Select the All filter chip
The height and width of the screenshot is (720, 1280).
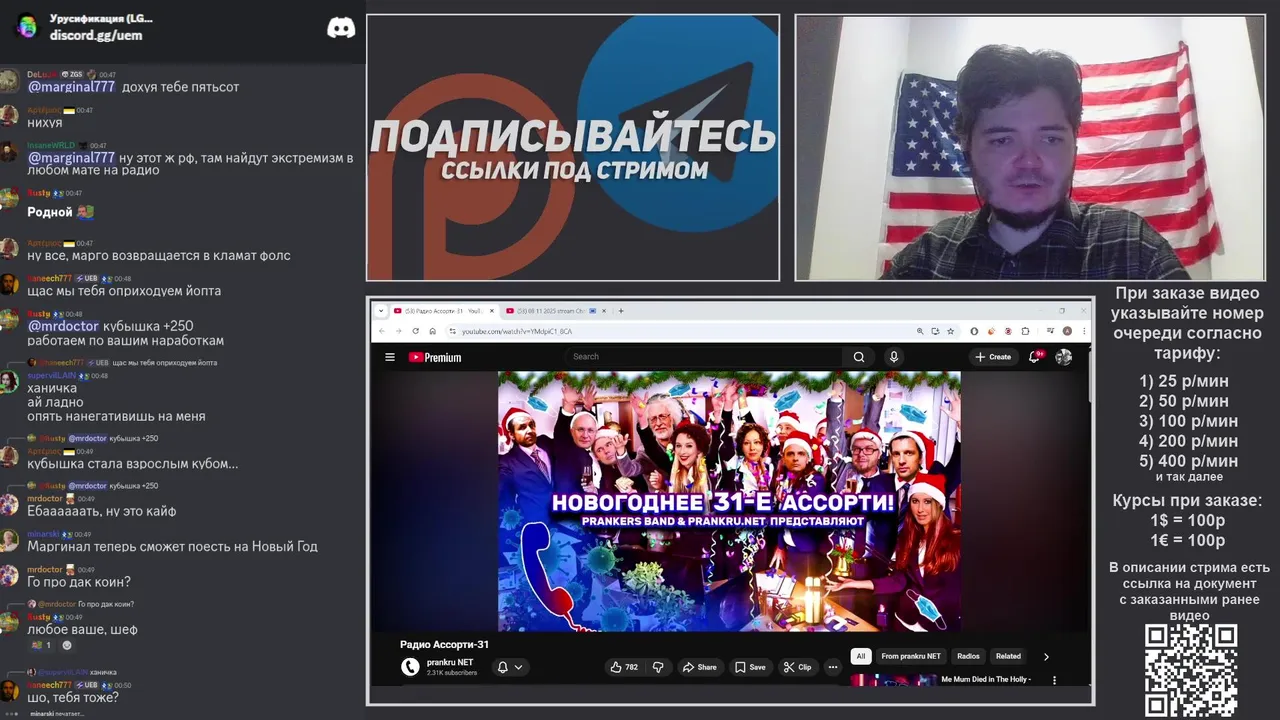tap(860, 657)
